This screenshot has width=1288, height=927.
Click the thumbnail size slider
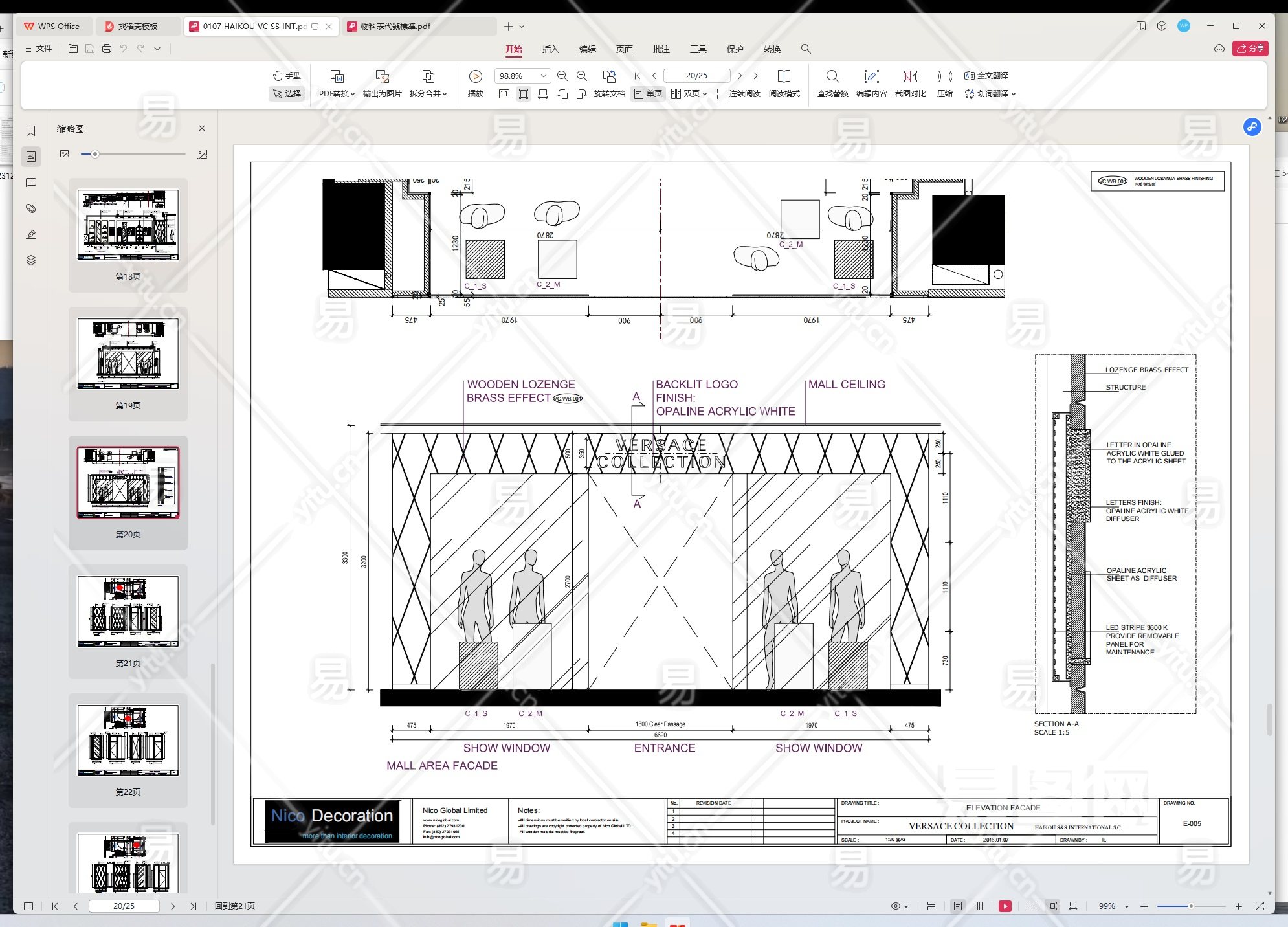[95, 154]
